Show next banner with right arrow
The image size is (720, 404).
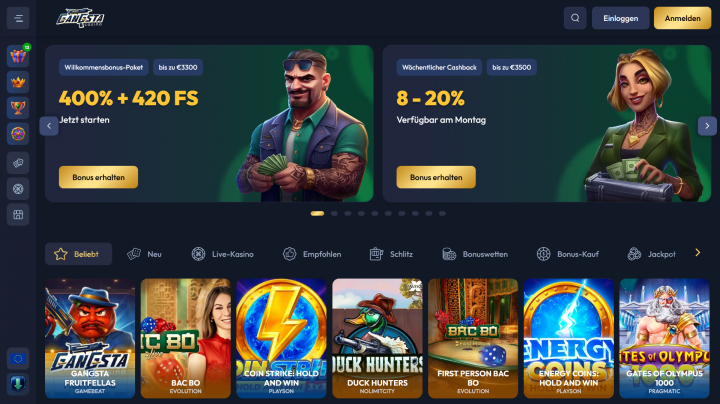[x=707, y=126]
